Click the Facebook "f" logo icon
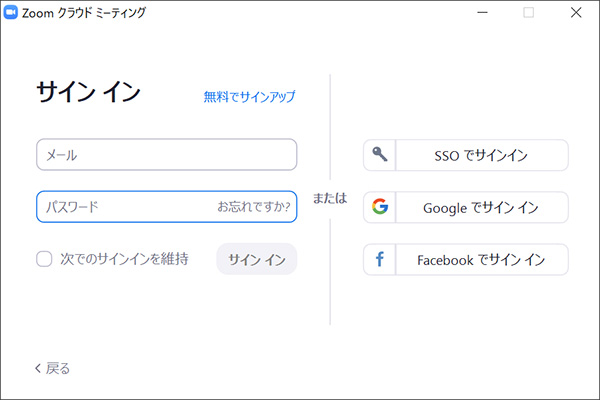Viewport: 600px width, 400px height. point(380,260)
